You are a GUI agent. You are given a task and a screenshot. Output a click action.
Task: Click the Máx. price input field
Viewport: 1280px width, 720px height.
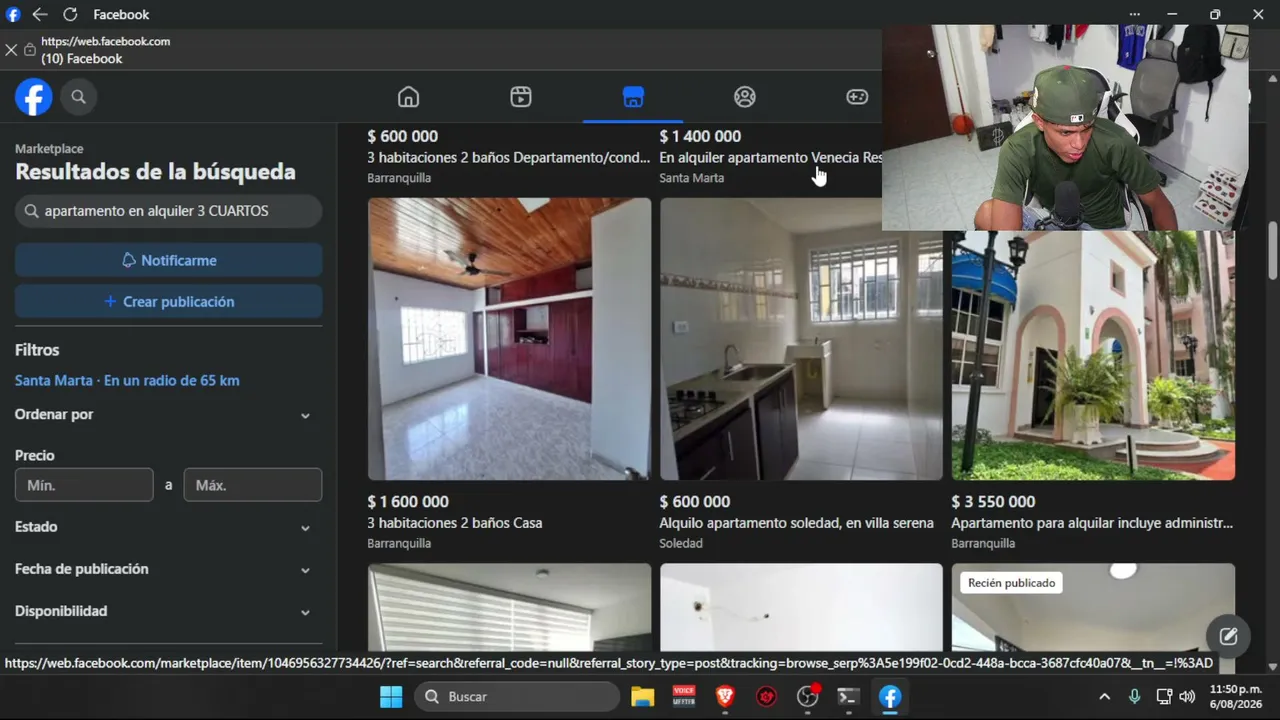click(x=253, y=485)
